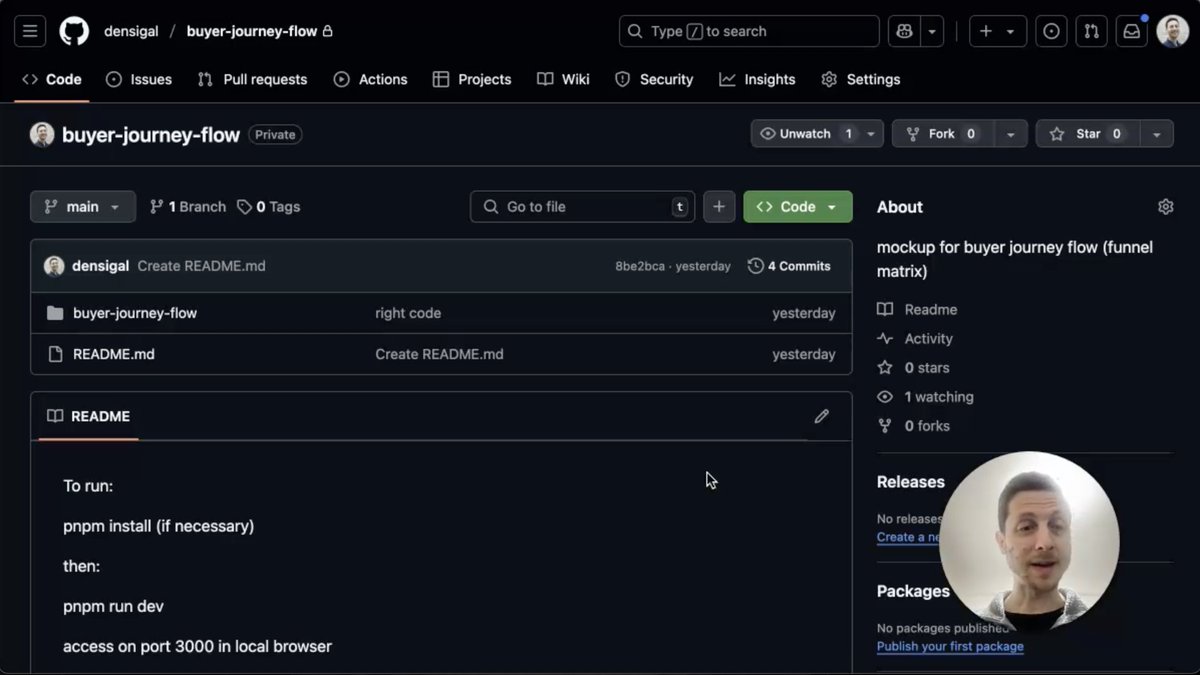Expand the Copilot dropdown arrow
The height and width of the screenshot is (675, 1200).
[x=932, y=31]
